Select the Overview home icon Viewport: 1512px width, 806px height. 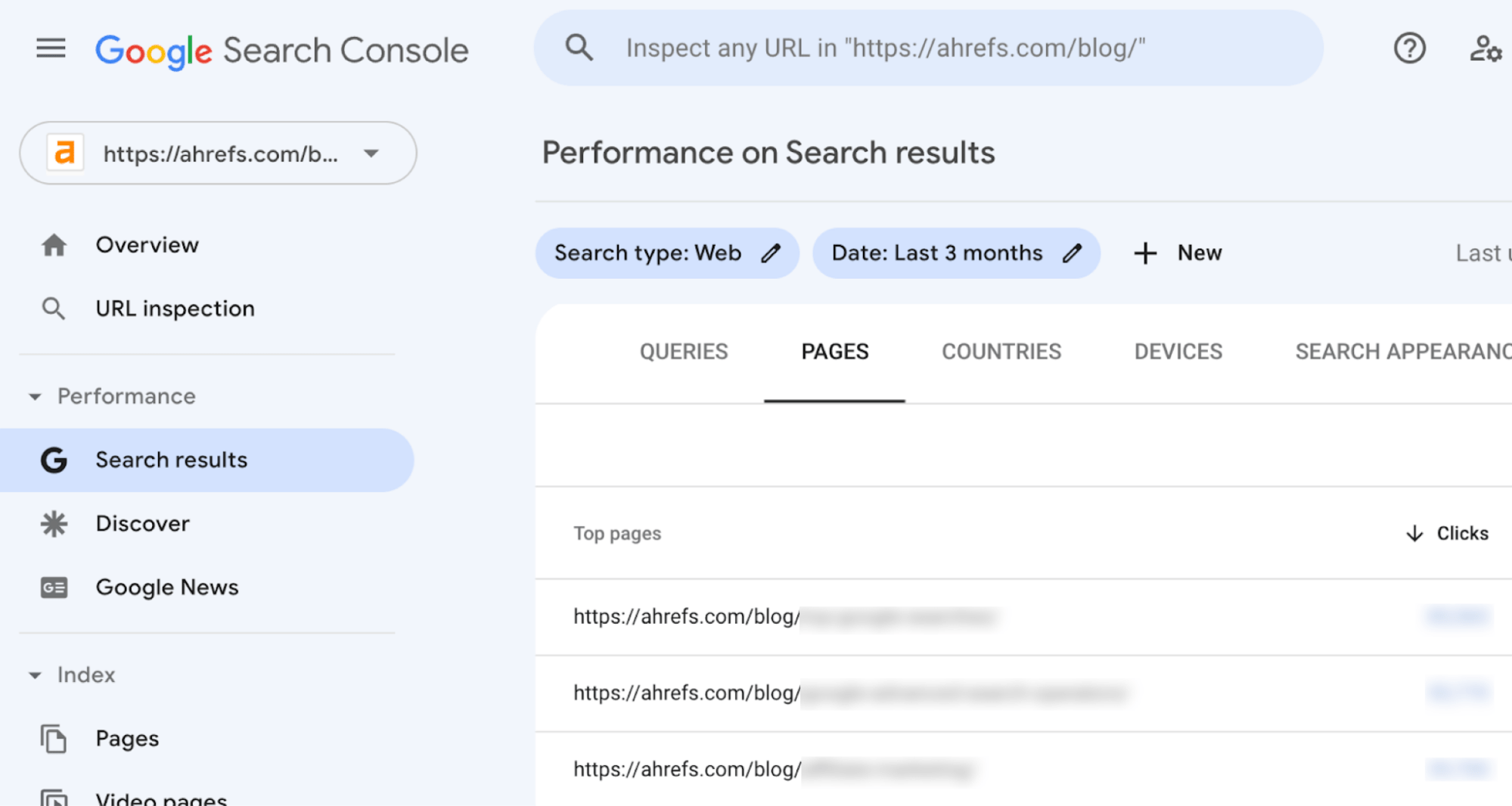coord(53,244)
